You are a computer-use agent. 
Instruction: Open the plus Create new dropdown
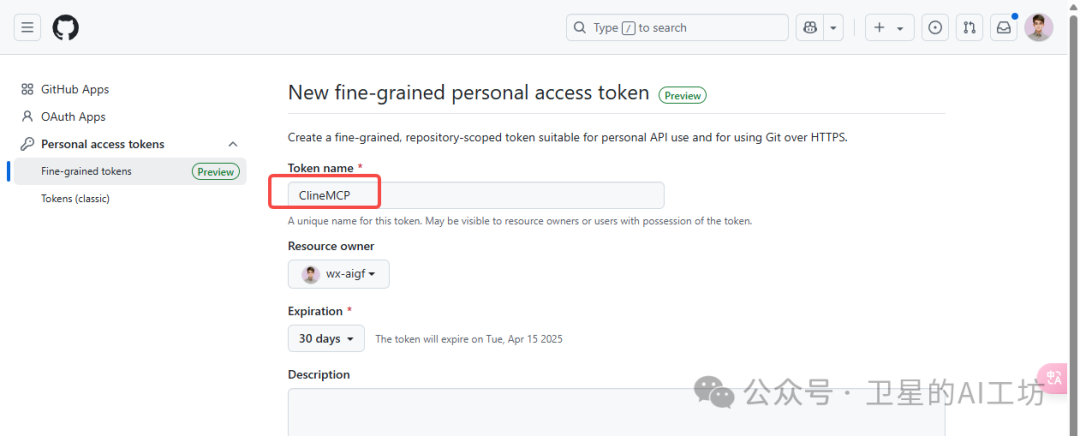(x=890, y=28)
